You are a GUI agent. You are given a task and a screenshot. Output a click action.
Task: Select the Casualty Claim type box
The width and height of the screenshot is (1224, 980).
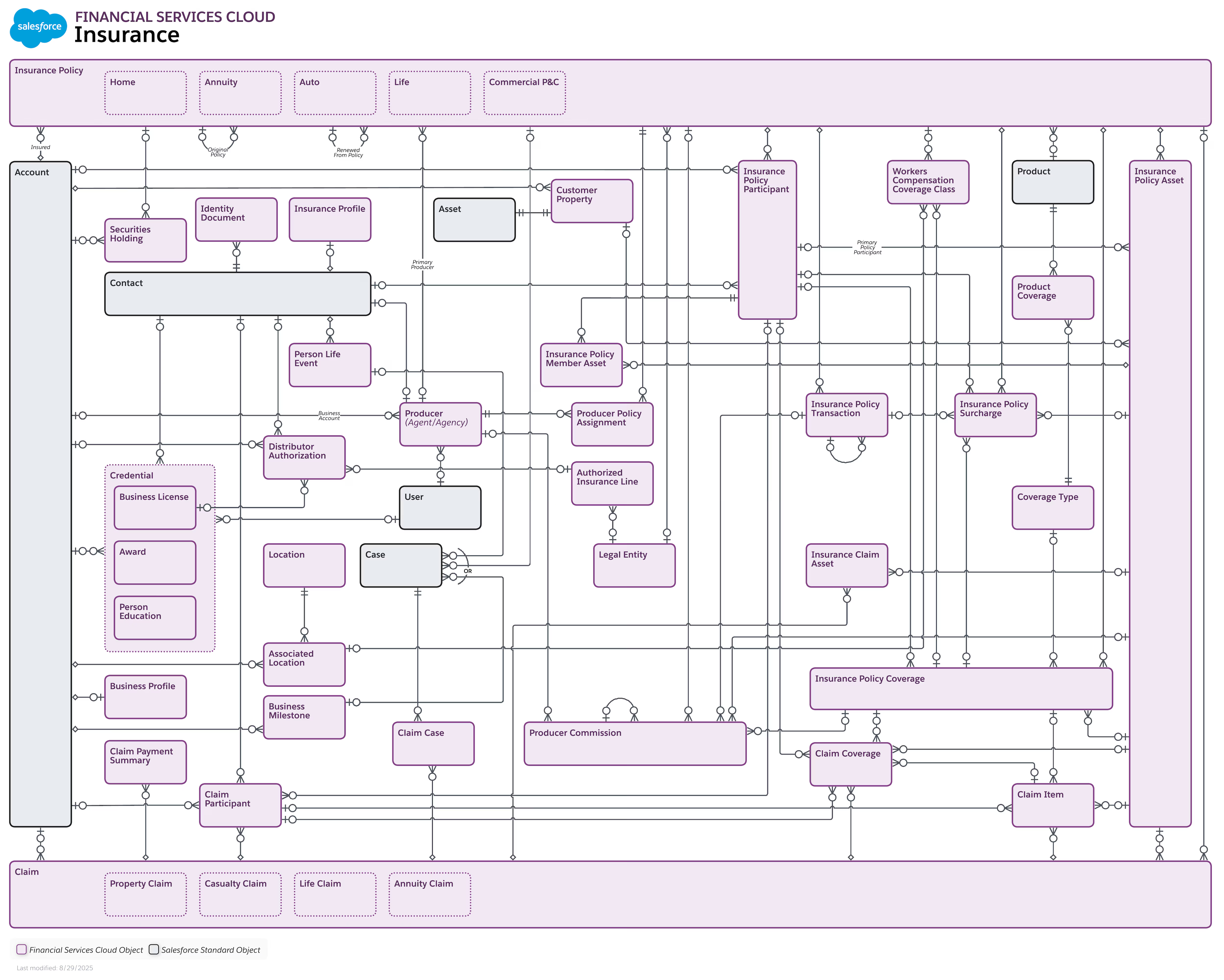pyautogui.click(x=240, y=894)
